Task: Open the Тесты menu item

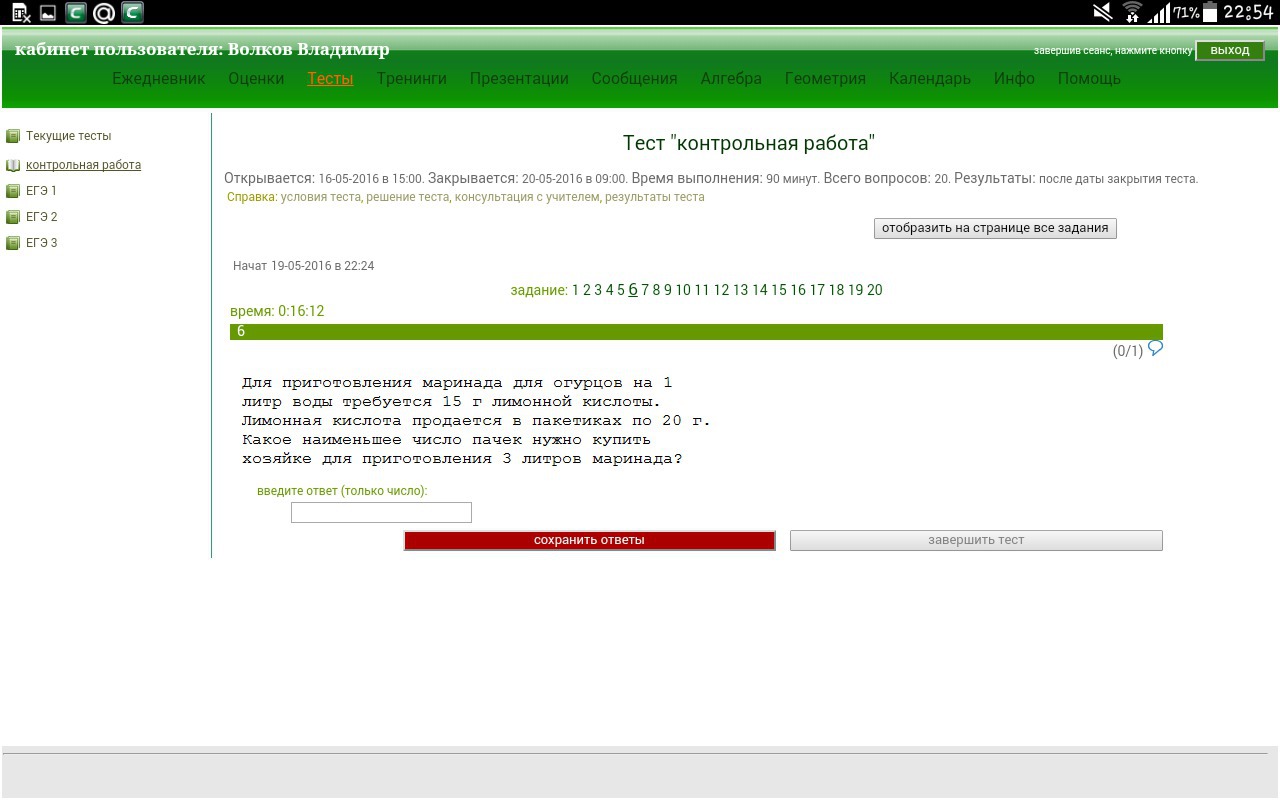Action: click(330, 78)
